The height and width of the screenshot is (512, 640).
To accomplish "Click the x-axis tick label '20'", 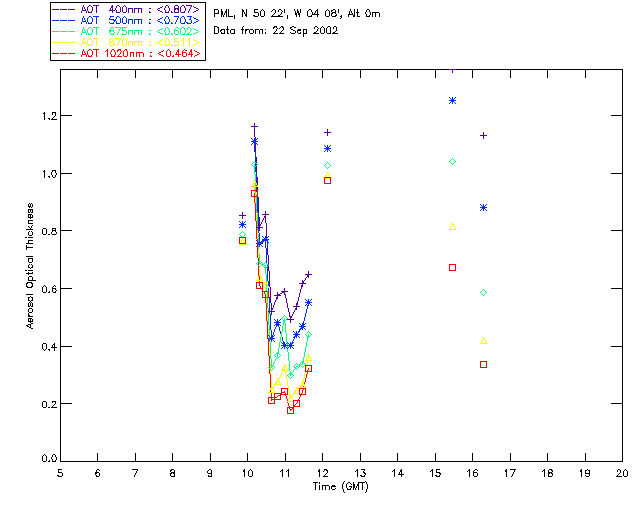I will click(622, 474).
